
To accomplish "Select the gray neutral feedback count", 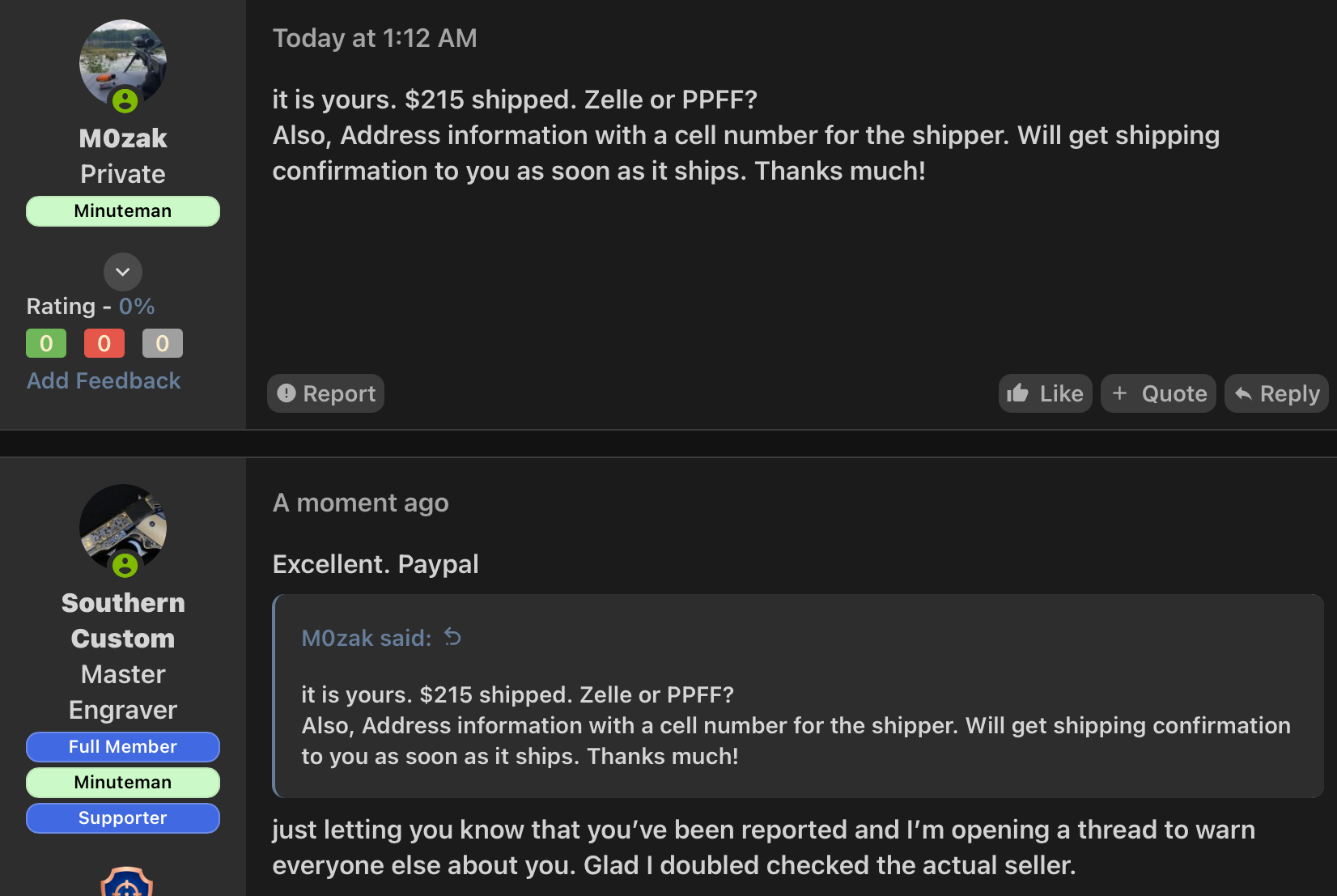I will (x=163, y=343).
